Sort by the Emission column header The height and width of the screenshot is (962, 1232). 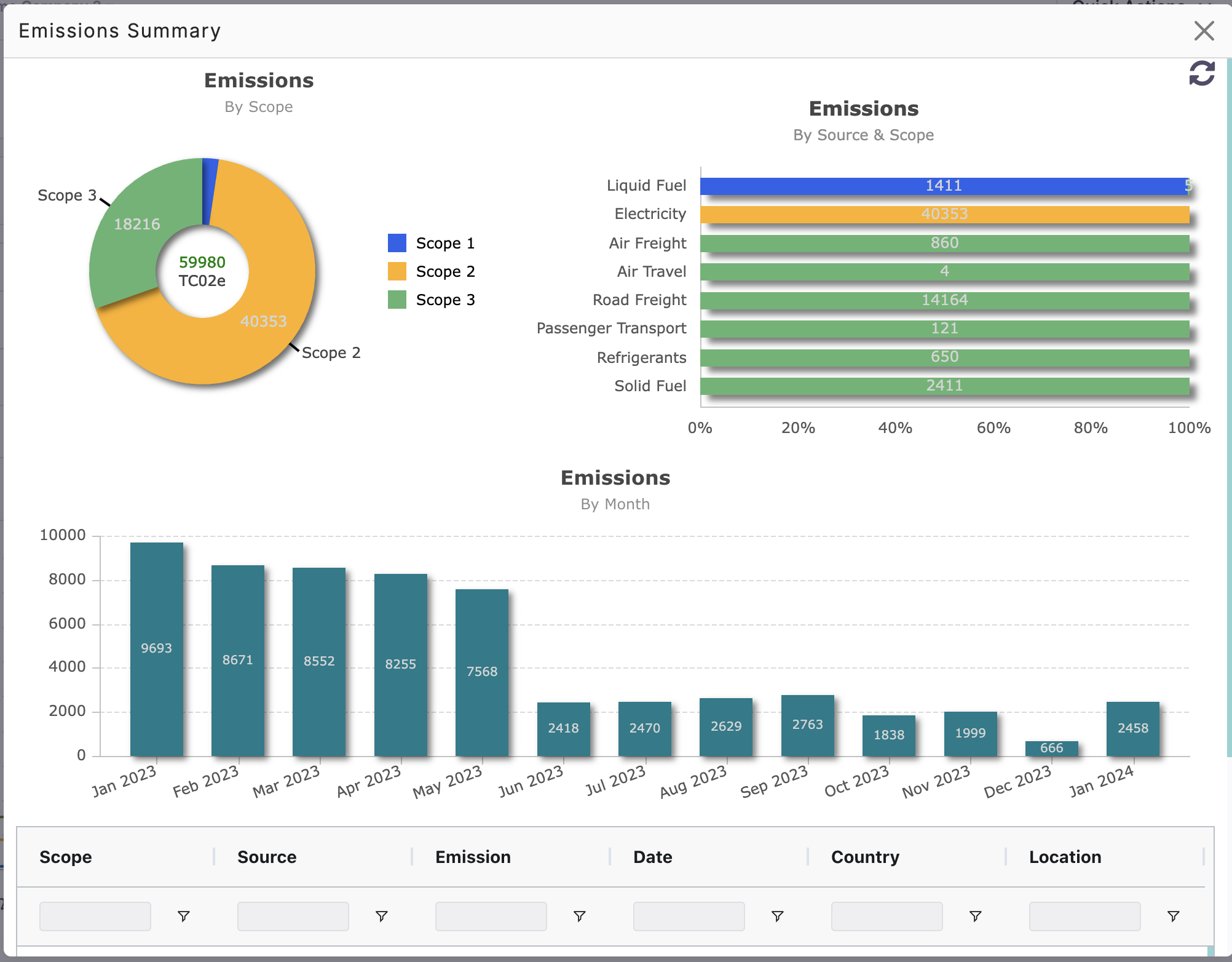tap(473, 857)
